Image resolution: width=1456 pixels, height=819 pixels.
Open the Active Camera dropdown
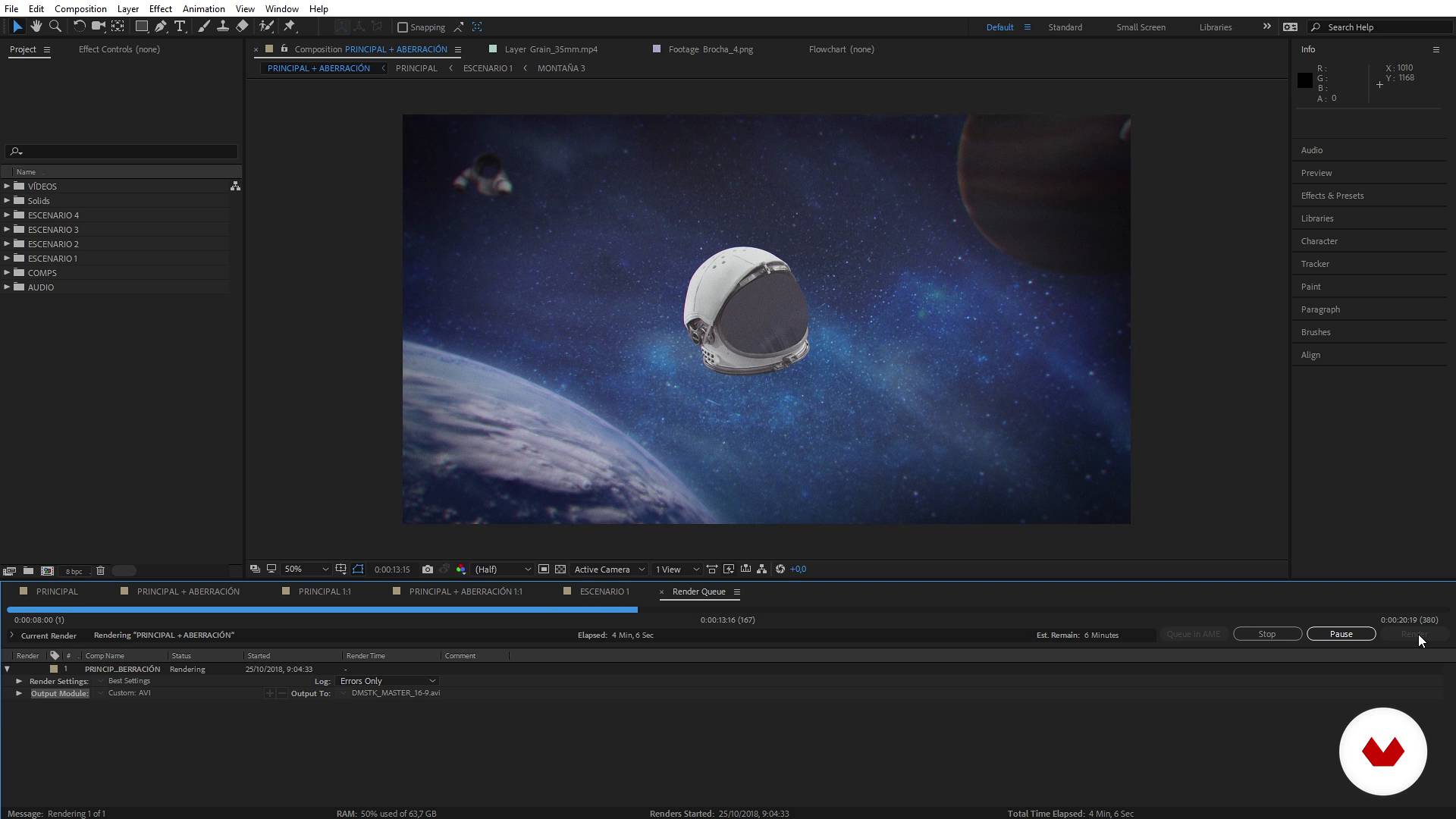point(610,570)
